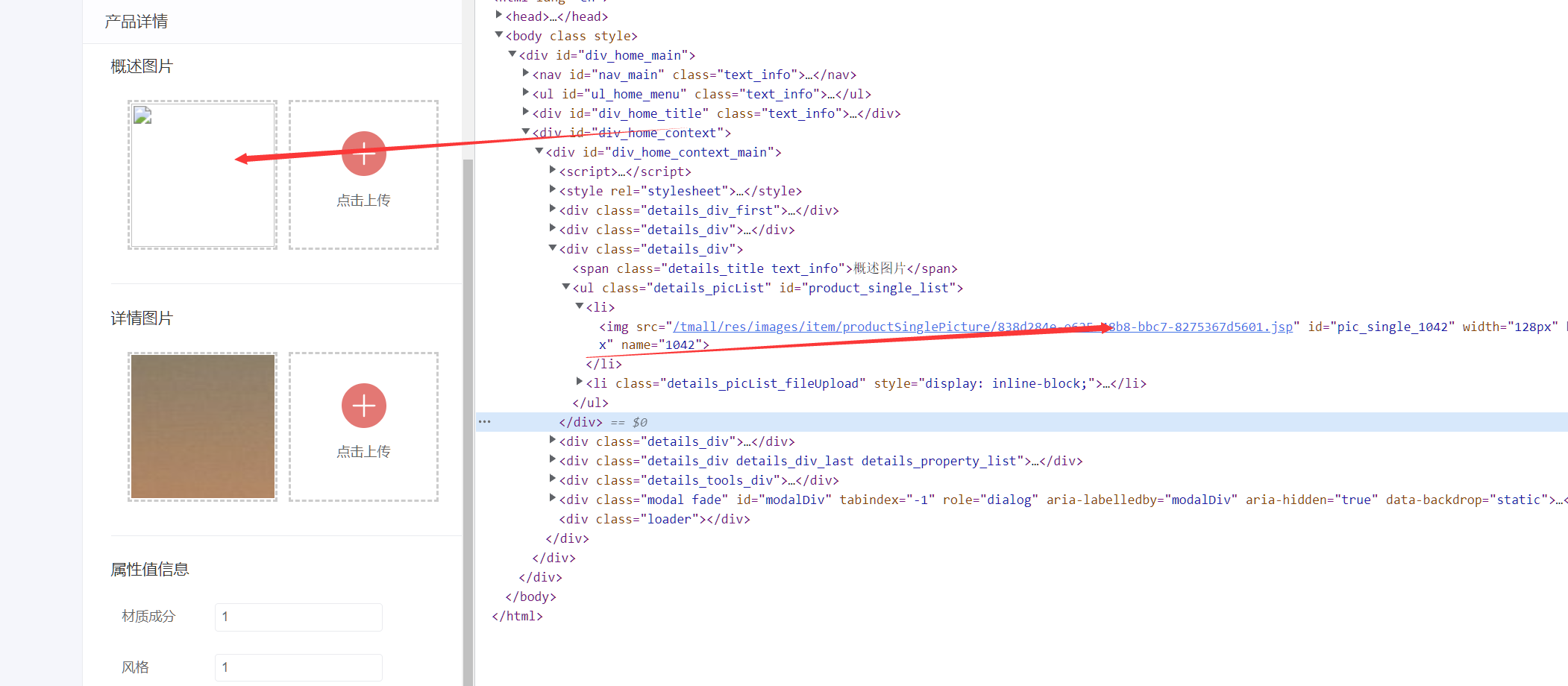
Task: Click the 属性值信息 section title
Action: tap(150, 570)
